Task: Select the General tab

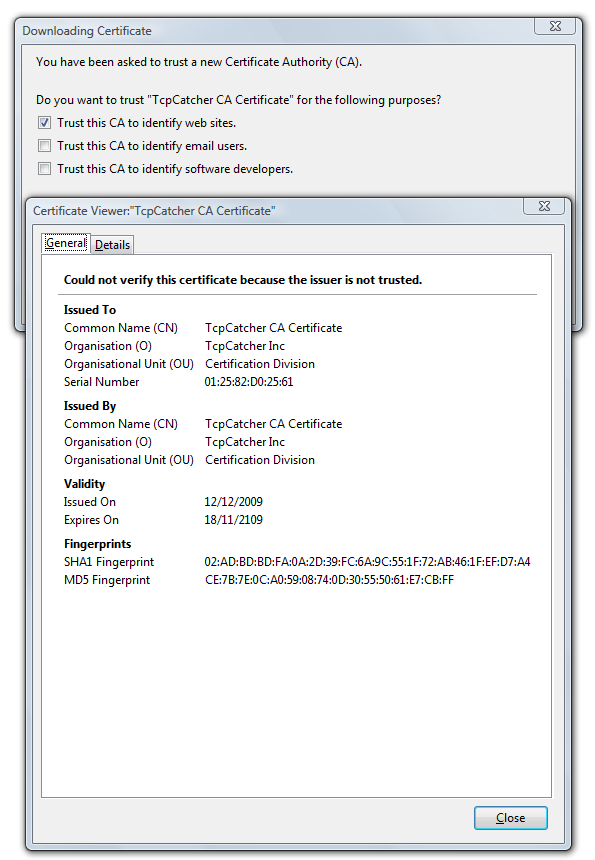Action: point(66,243)
